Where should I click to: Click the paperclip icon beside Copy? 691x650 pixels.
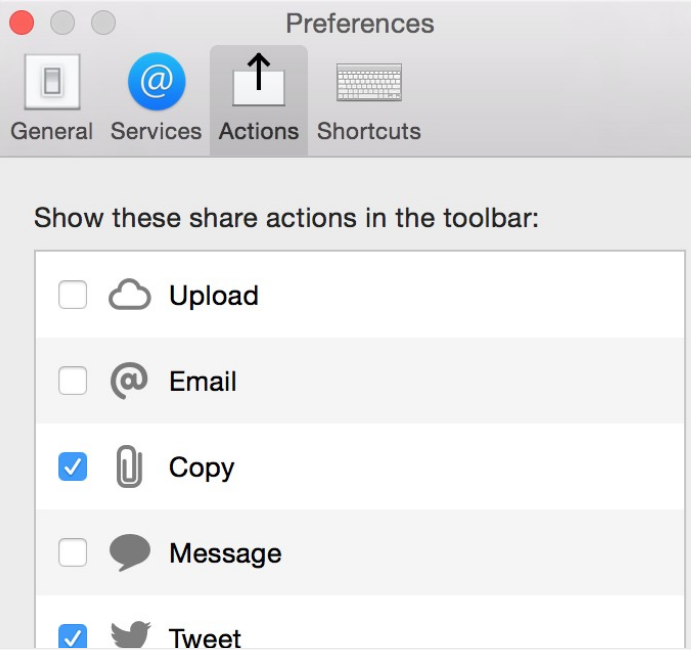coord(129,467)
